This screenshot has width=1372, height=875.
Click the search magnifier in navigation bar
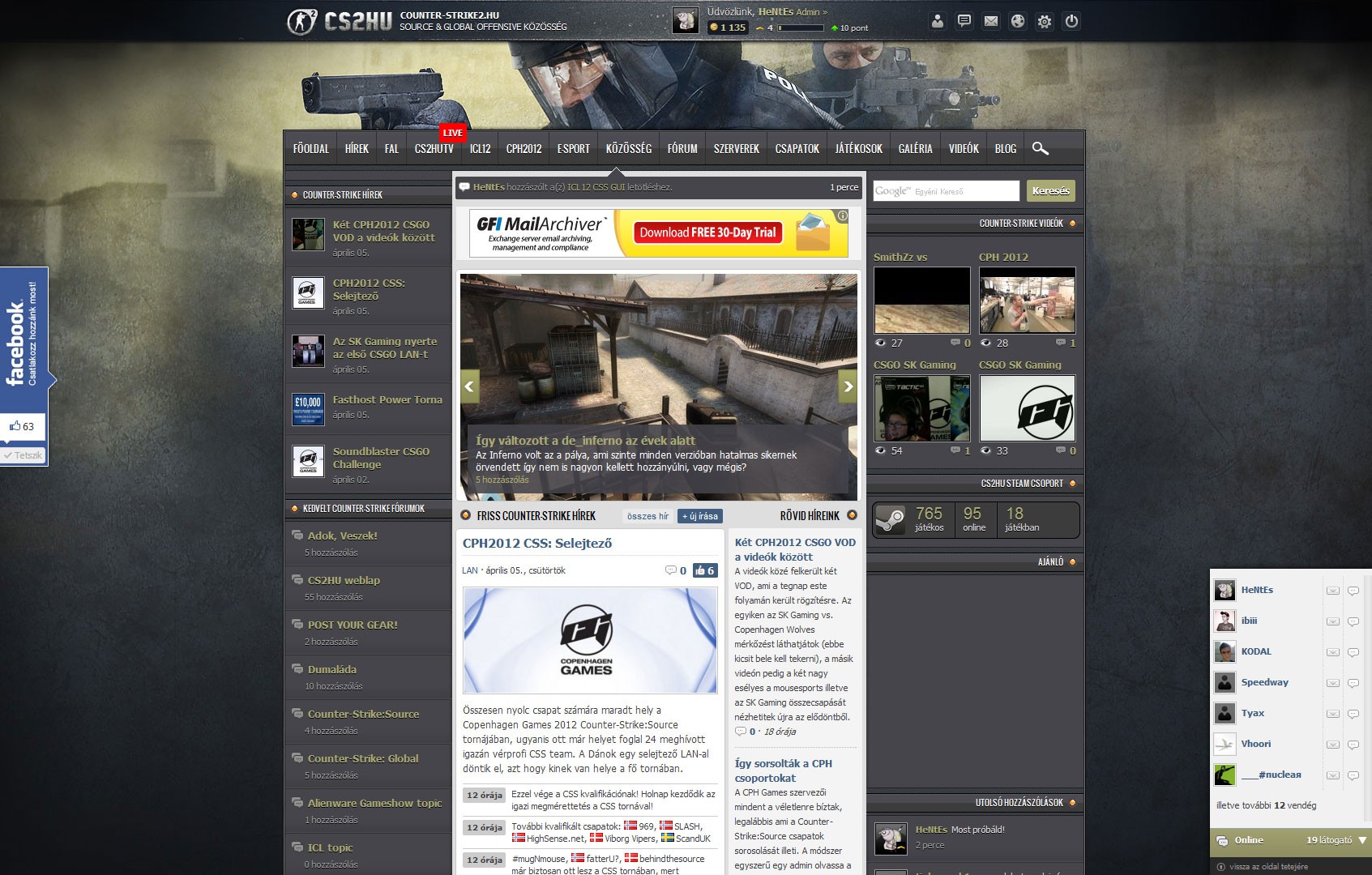pyautogui.click(x=1041, y=148)
